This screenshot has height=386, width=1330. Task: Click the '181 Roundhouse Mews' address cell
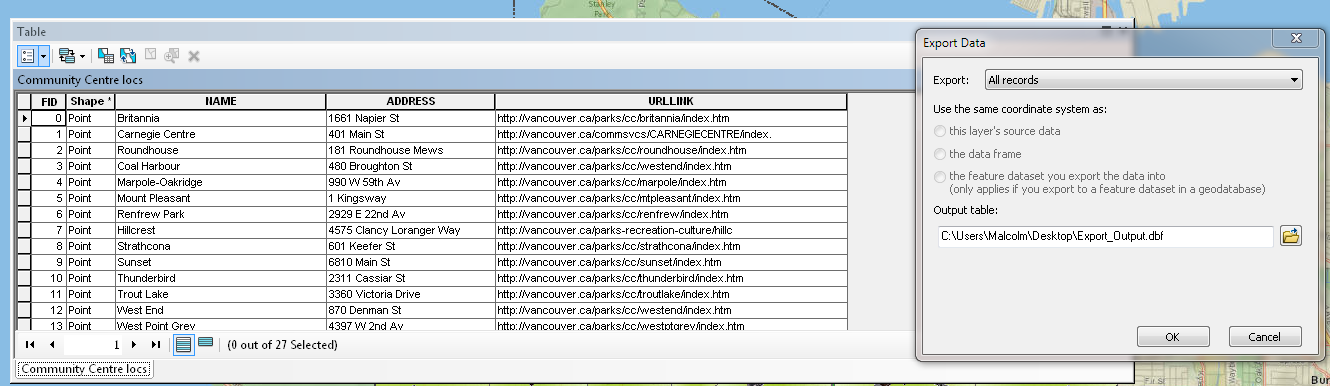(x=410, y=150)
